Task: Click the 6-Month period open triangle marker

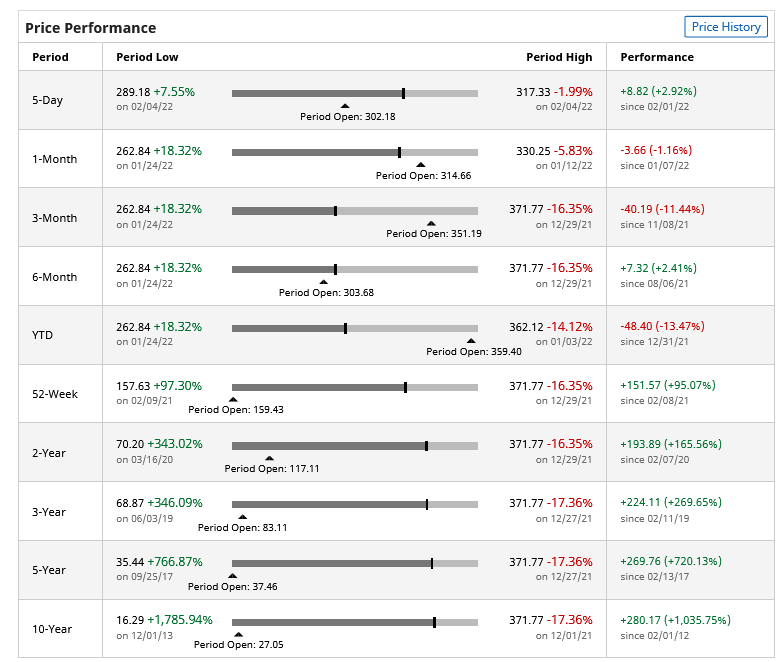Action: [x=323, y=282]
